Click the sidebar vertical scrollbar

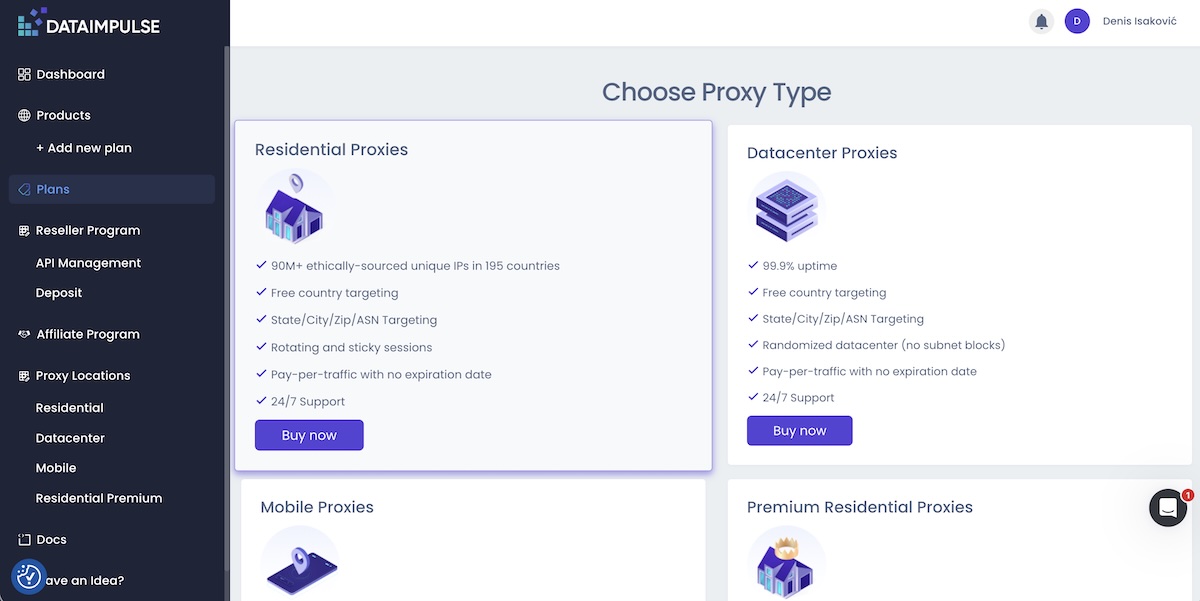(x=227, y=300)
